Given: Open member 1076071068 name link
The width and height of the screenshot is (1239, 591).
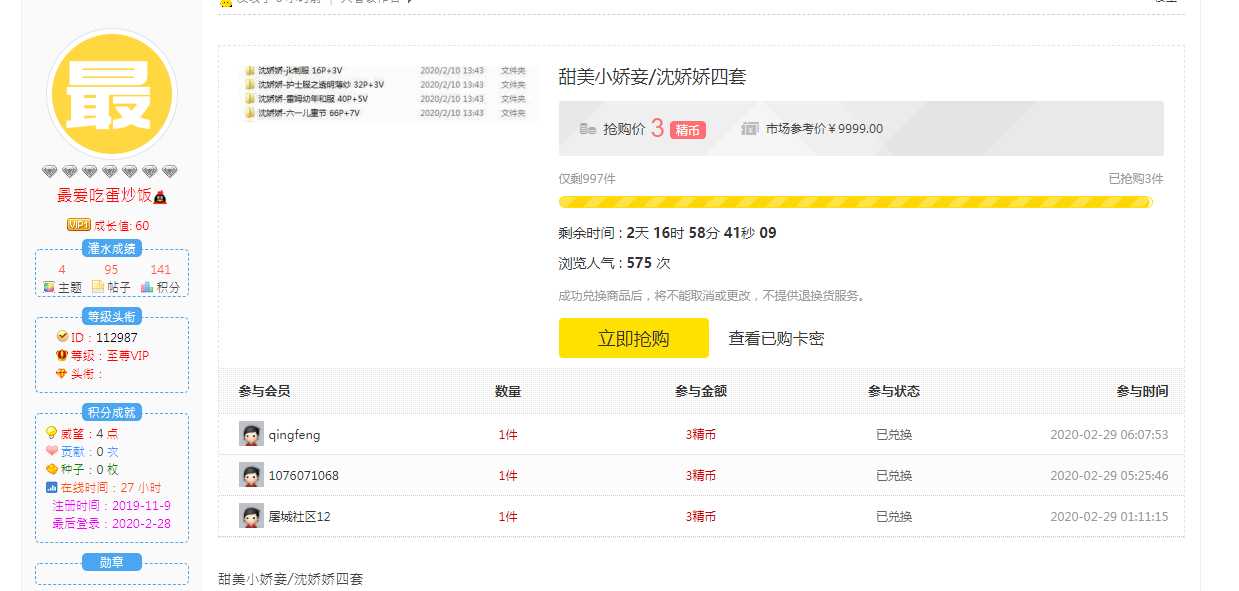Looking at the screenshot, I should tap(304, 476).
